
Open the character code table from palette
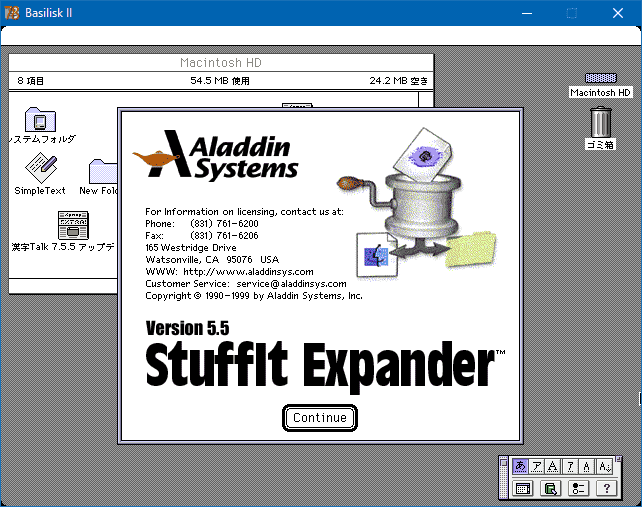pyautogui.click(x=523, y=488)
